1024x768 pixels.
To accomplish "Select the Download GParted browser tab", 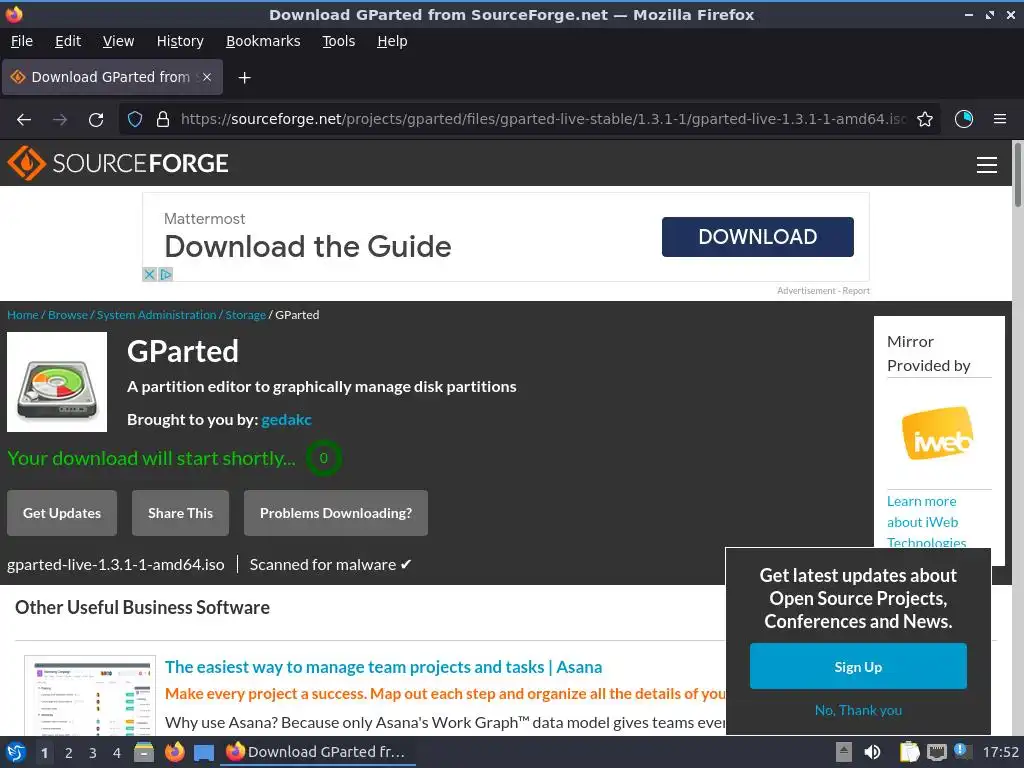I will point(112,77).
